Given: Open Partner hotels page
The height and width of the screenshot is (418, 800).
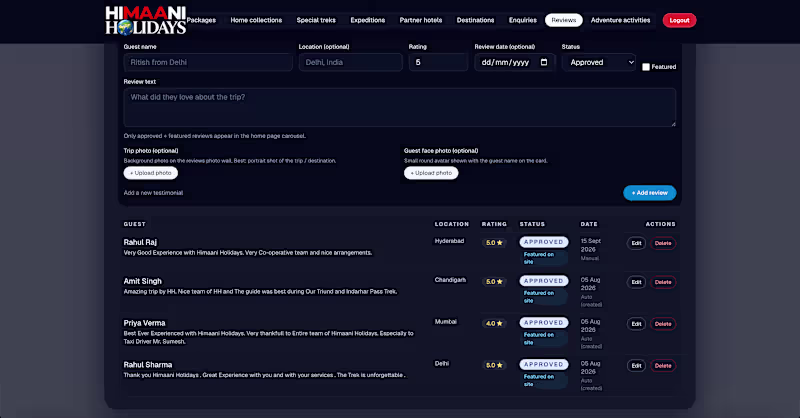Looking at the screenshot, I should point(421,20).
